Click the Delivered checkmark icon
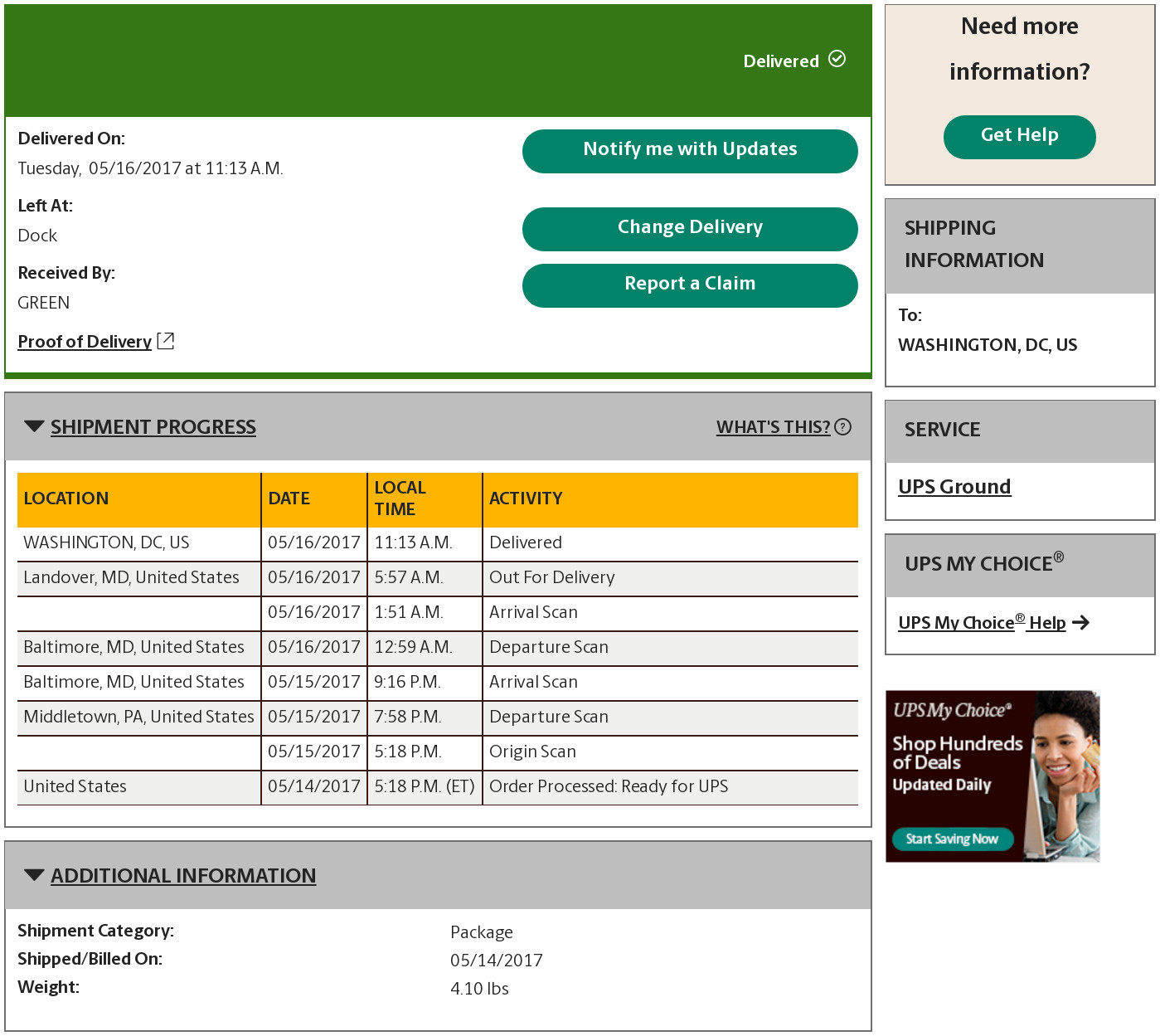 click(837, 59)
